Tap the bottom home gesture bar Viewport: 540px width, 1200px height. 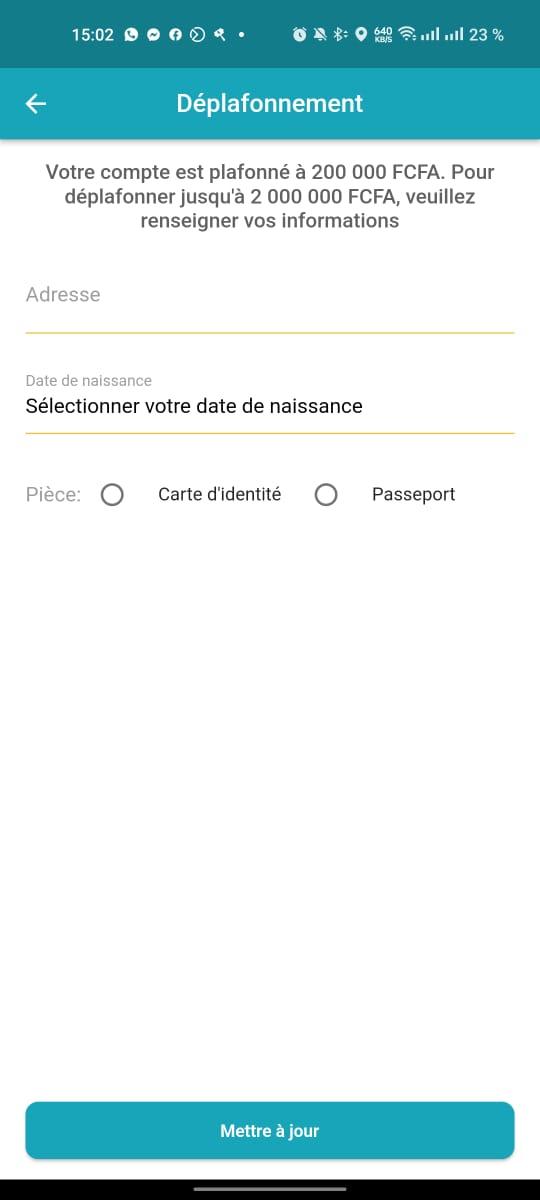point(270,1189)
